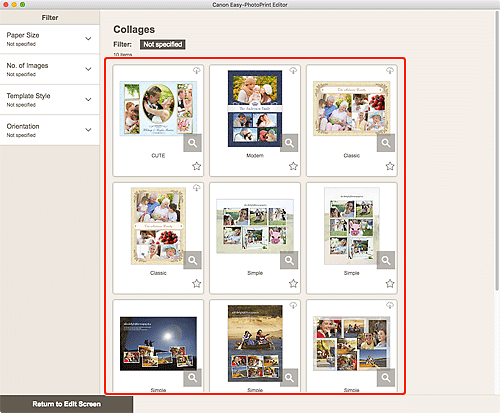The width and height of the screenshot is (500, 413).
Task: Click the download cloud icon on Modern card
Action: point(293,70)
